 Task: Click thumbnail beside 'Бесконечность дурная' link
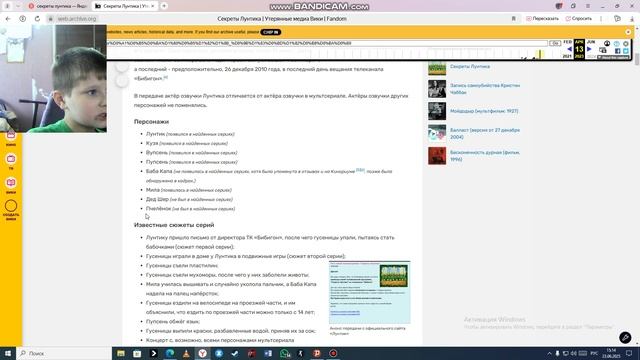pos(437,156)
